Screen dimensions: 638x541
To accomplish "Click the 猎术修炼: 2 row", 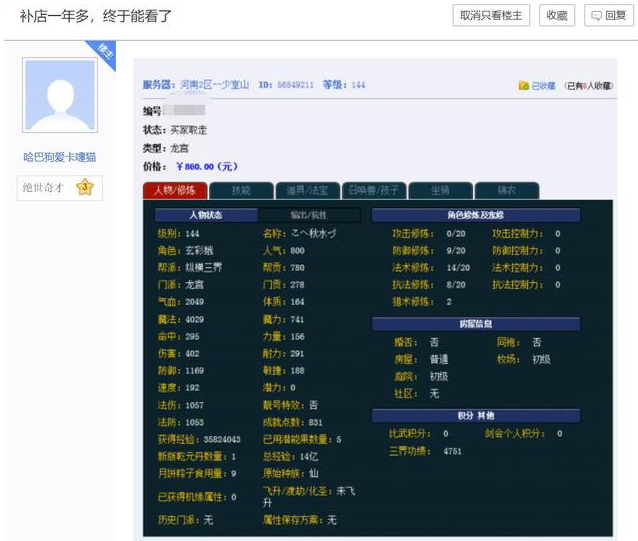I will (x=422, y=302).
